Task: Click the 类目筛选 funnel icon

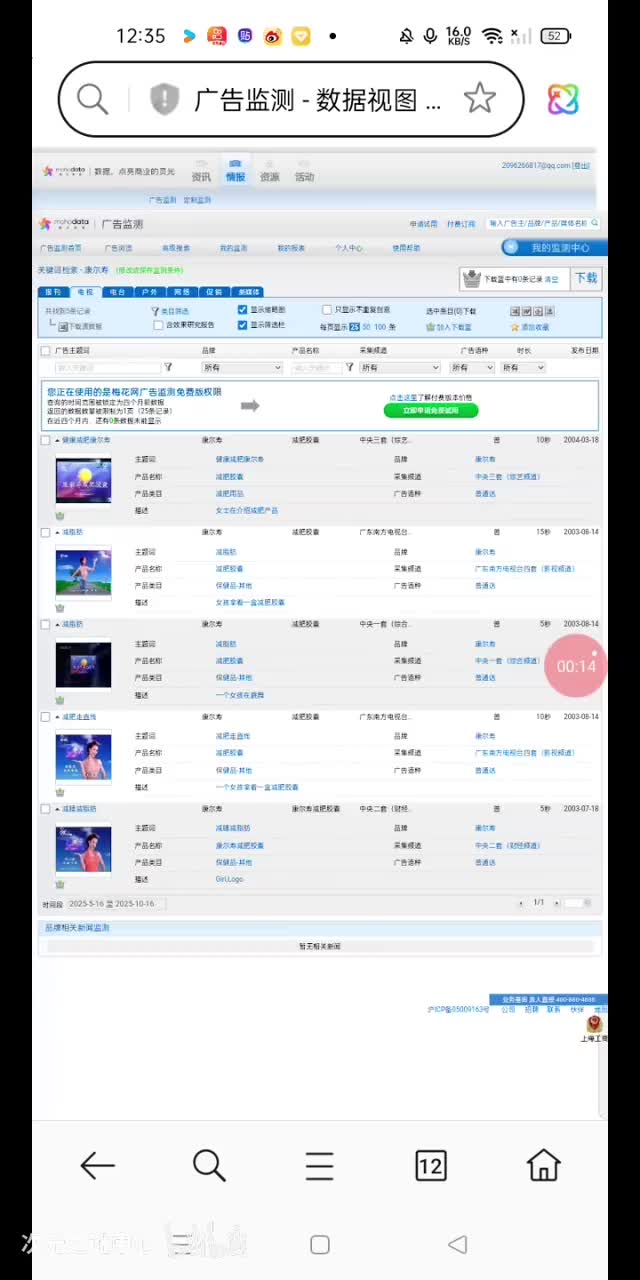Action: pyautogui.click(x=155, y=311)
